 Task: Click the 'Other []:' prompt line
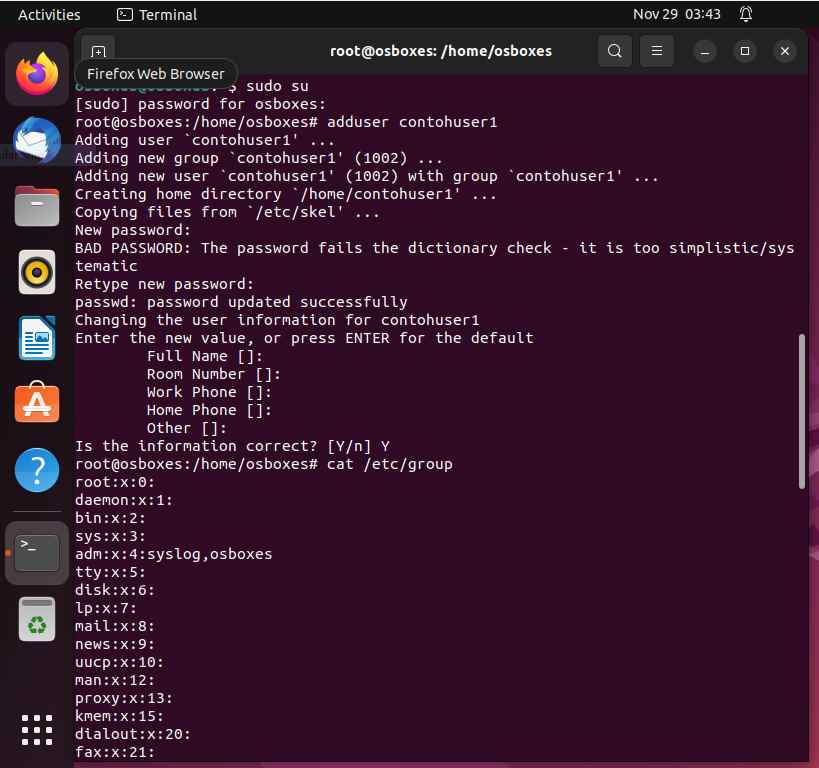pos(186,428)
